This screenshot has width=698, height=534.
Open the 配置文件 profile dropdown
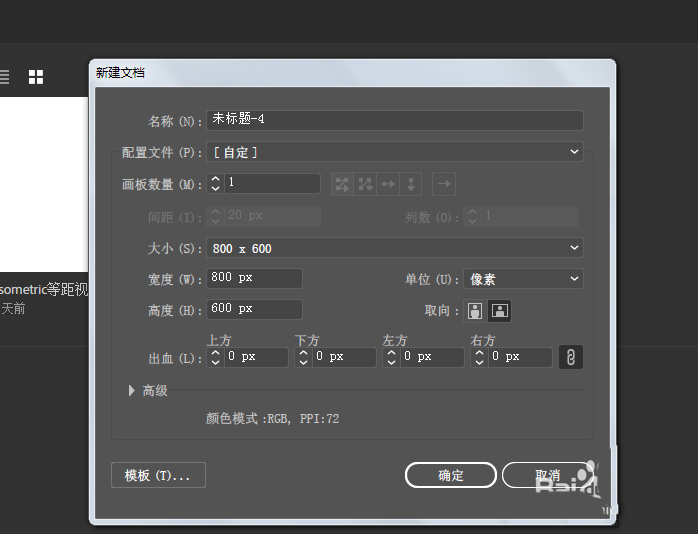[395, 152]
